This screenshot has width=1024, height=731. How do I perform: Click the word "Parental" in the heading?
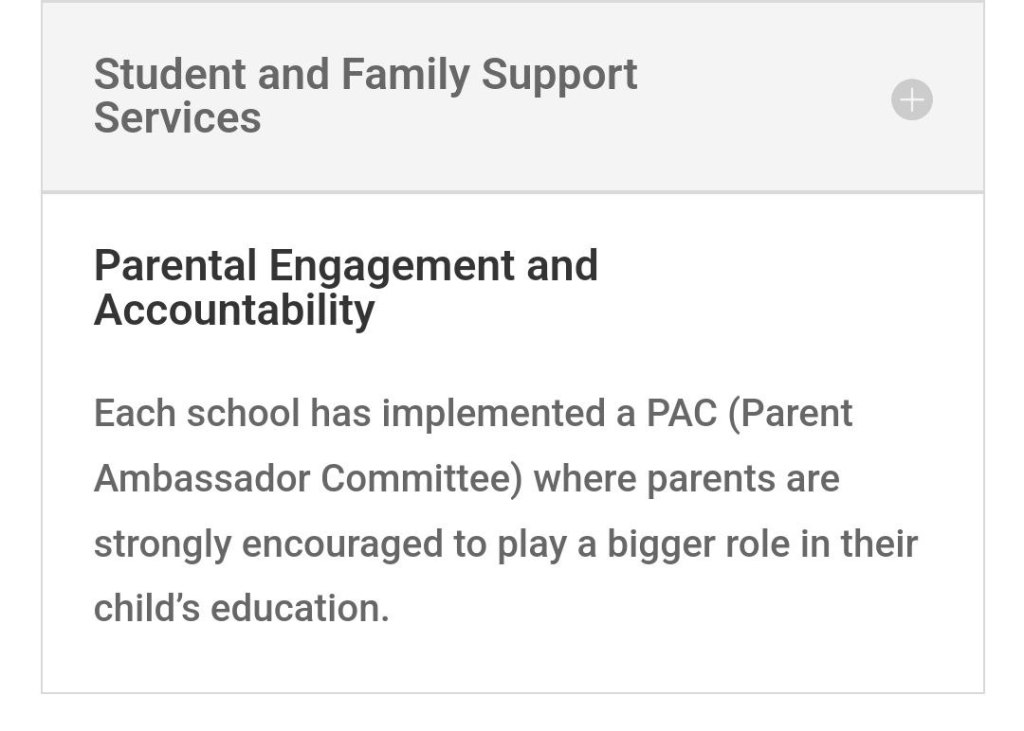[x=174, y=266]
